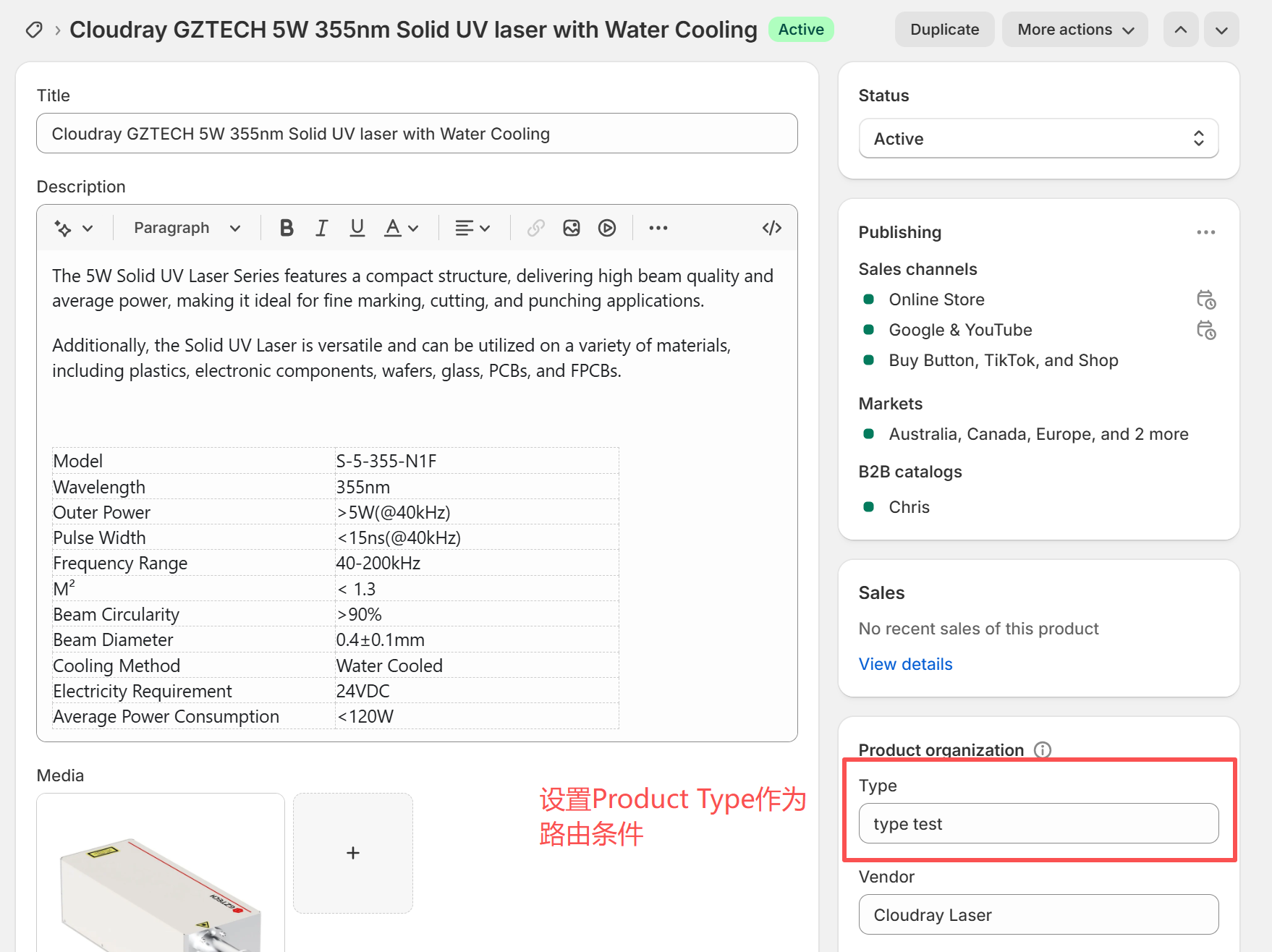The width and height of the screenshot is (1272, 952).
Task: Open Product organization info icon
Action: (x=1042, y=749)
